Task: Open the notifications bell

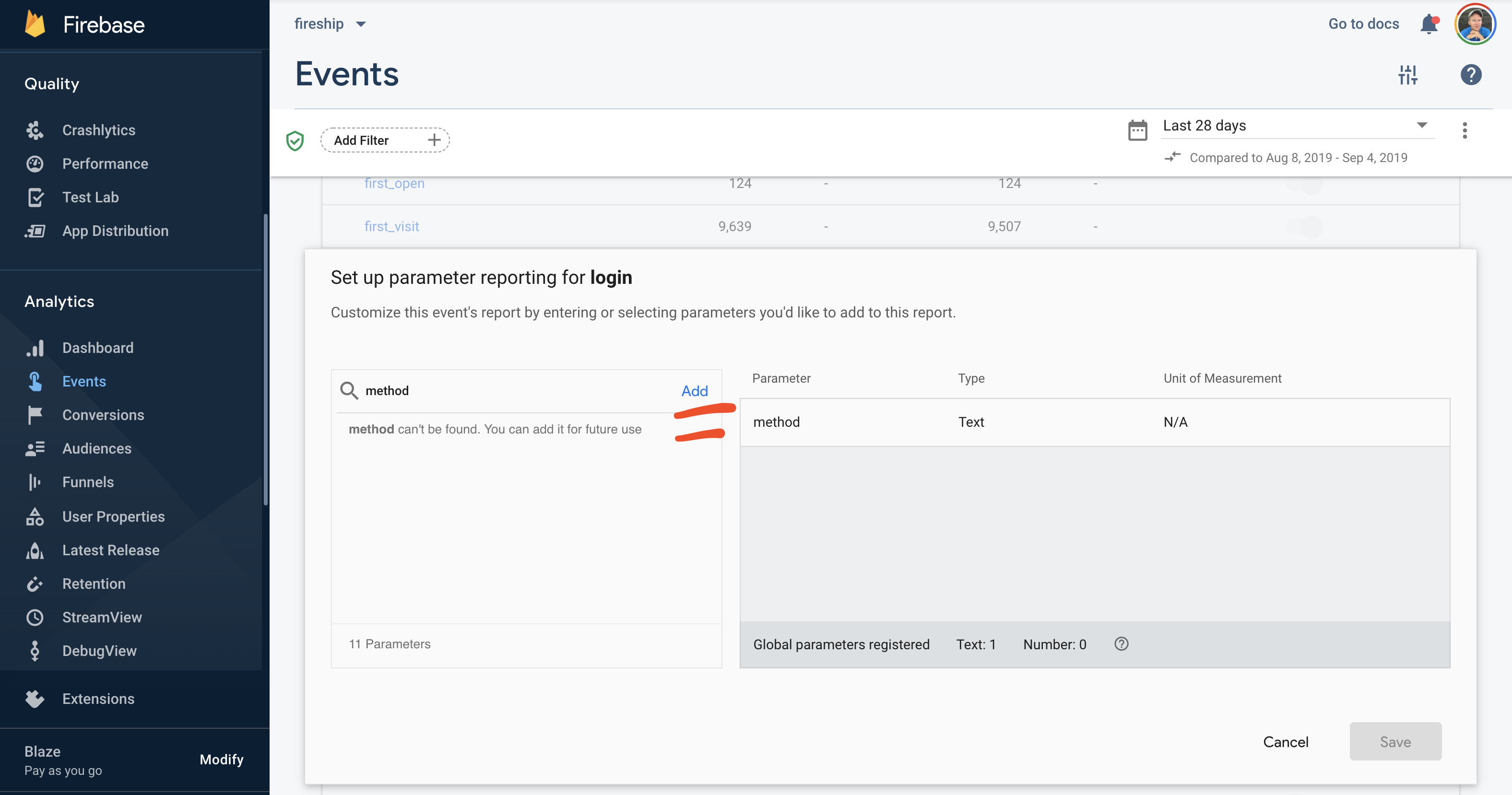Action: coord(1428,24)
